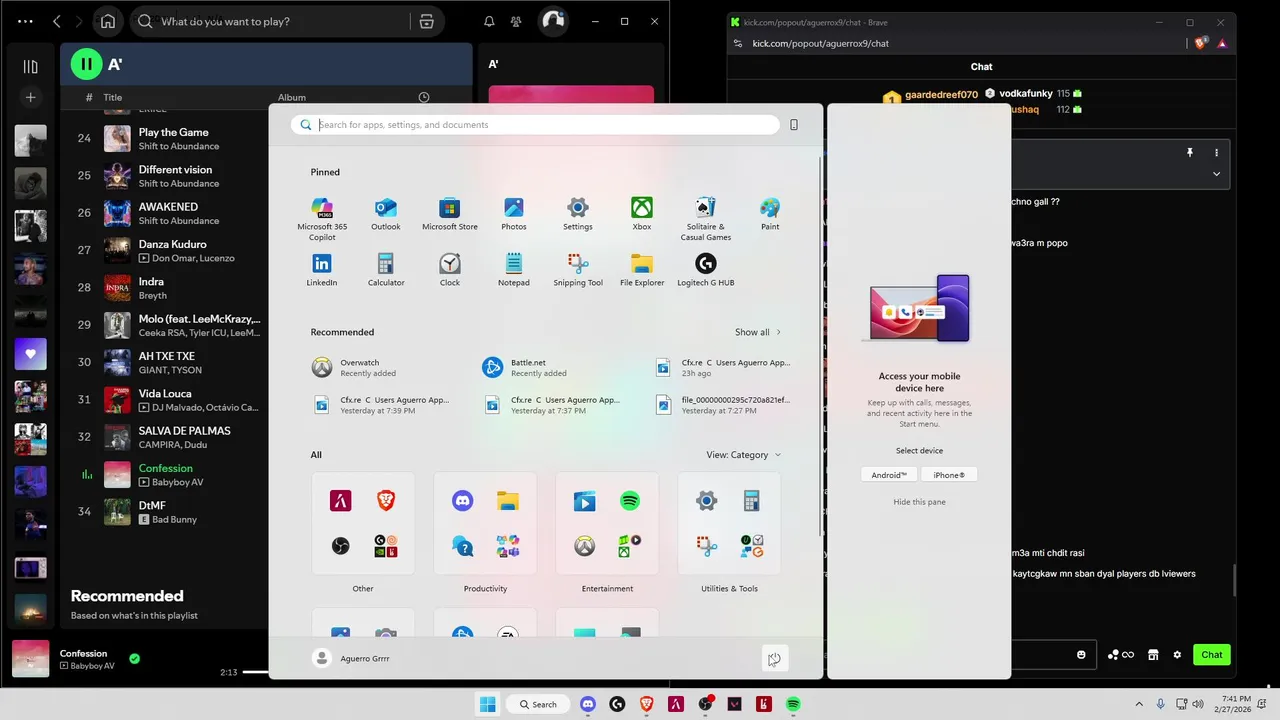Open Solitaire & Casual Games
This screenshot has height=720, width=1280.
(706, 218)
